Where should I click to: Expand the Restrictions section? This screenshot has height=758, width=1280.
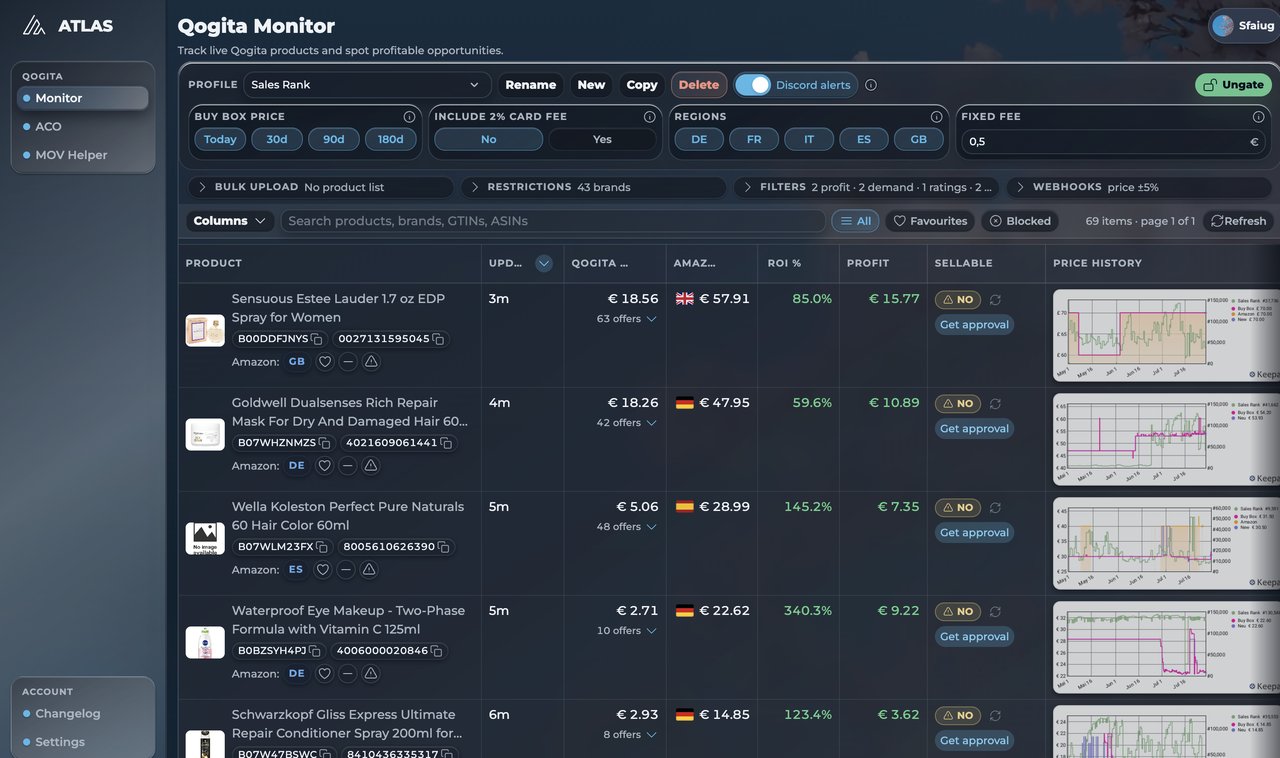click(x=593, y=187)
